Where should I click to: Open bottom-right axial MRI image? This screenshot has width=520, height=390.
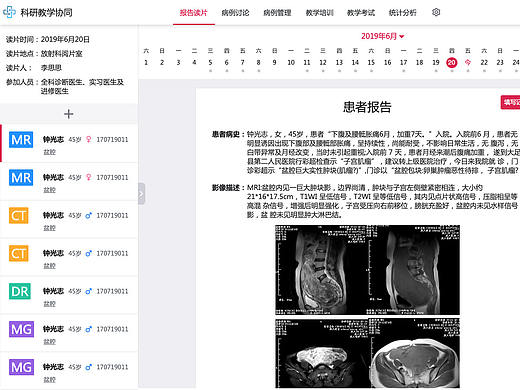(414, 354)
